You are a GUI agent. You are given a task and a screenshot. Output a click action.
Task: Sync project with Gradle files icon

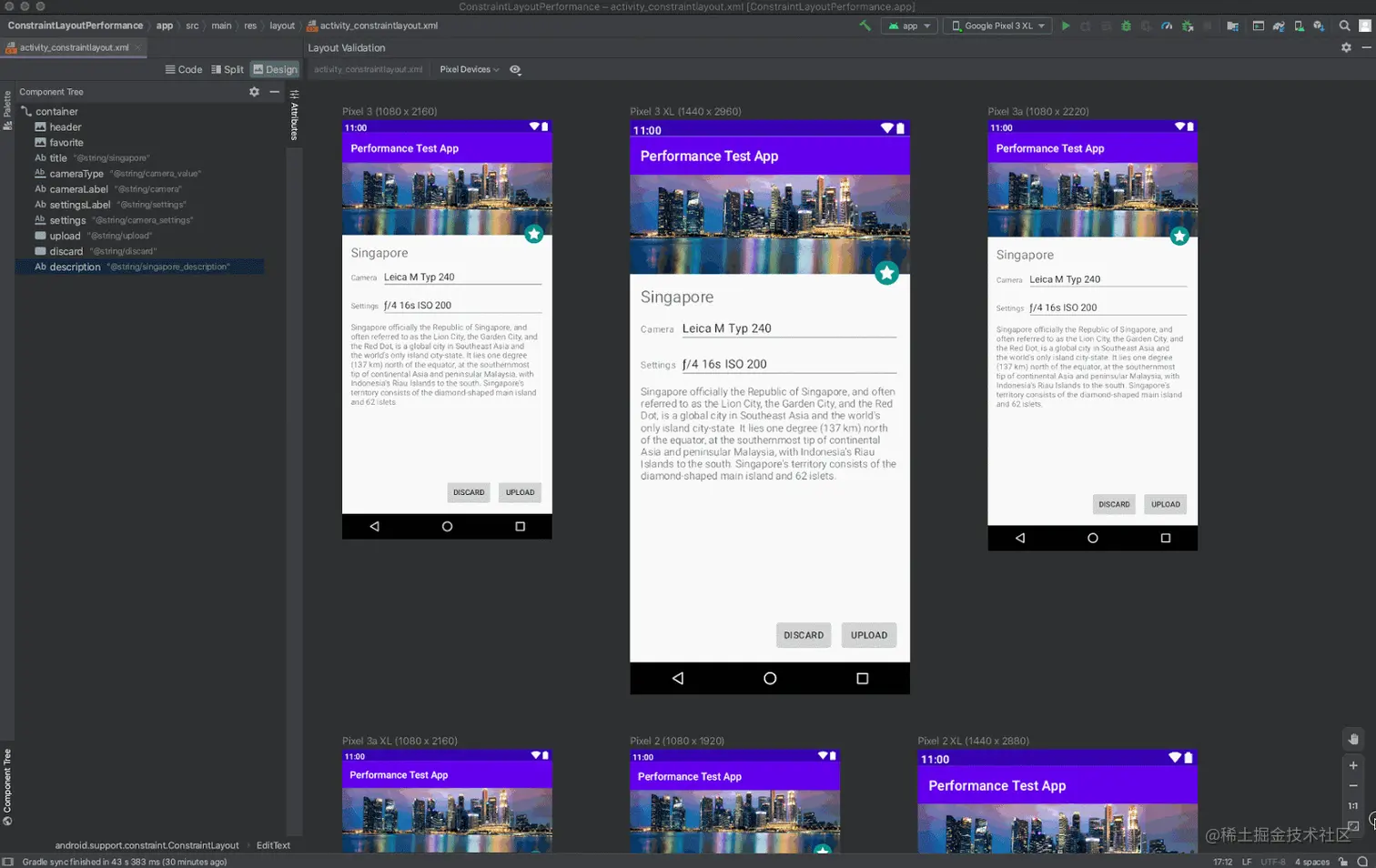[x=1279, y=25]
